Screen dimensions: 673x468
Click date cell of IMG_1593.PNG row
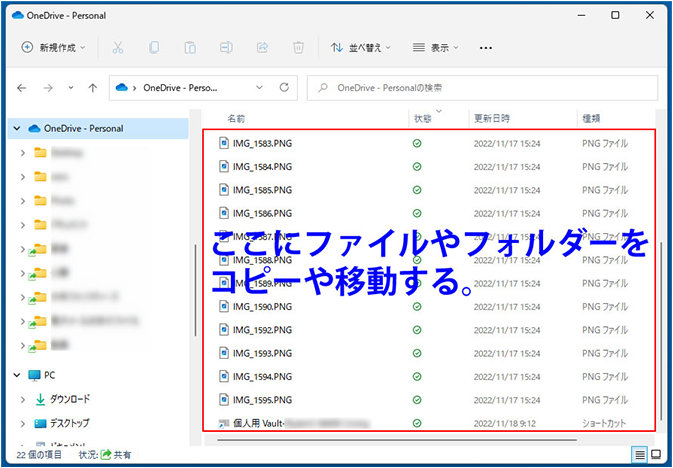pyautogui.click(x=507, y=353)
